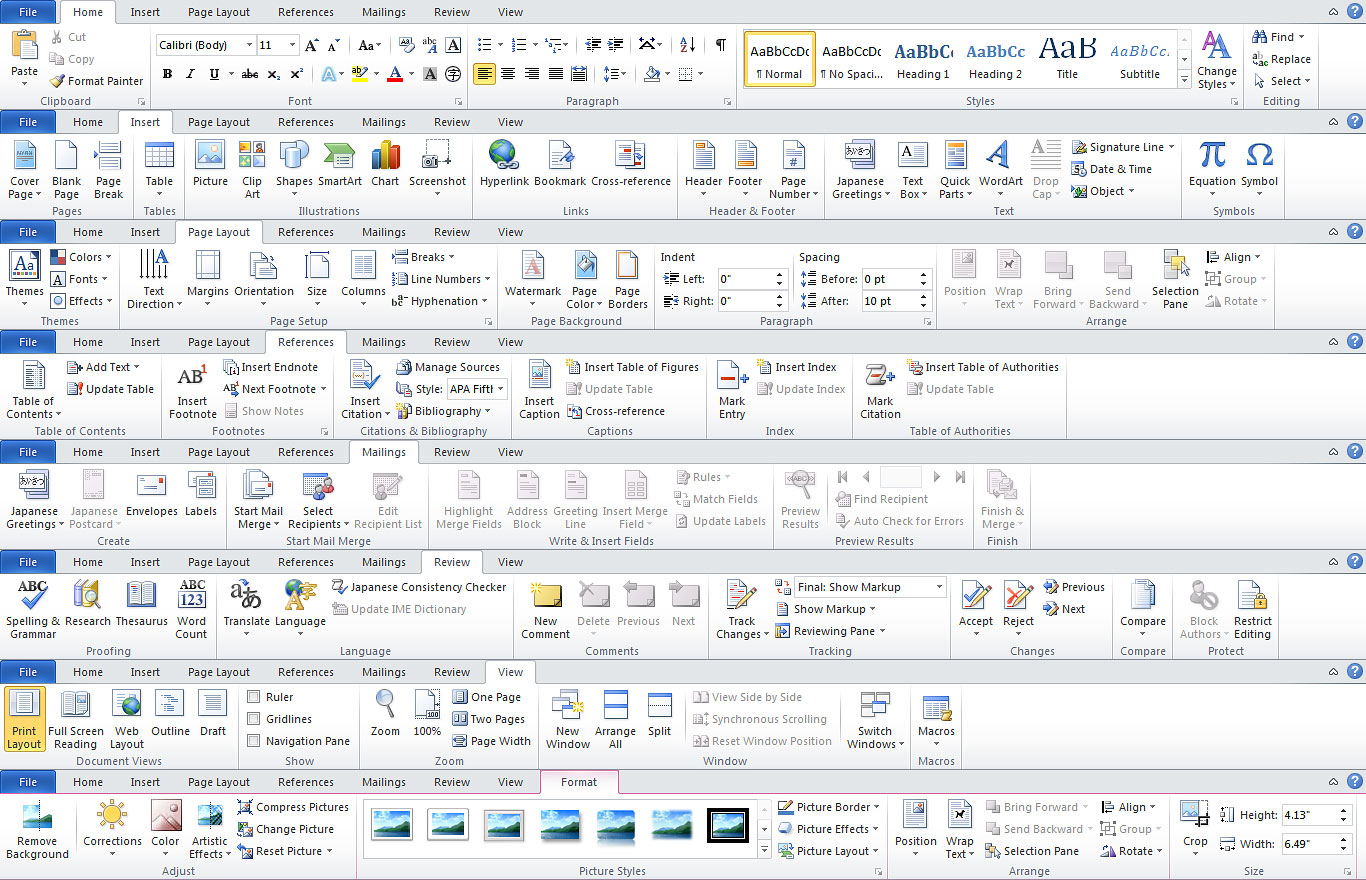Click the Hyperlink globe icon
The image size is (1366, 880).
[x=502, y=155]
